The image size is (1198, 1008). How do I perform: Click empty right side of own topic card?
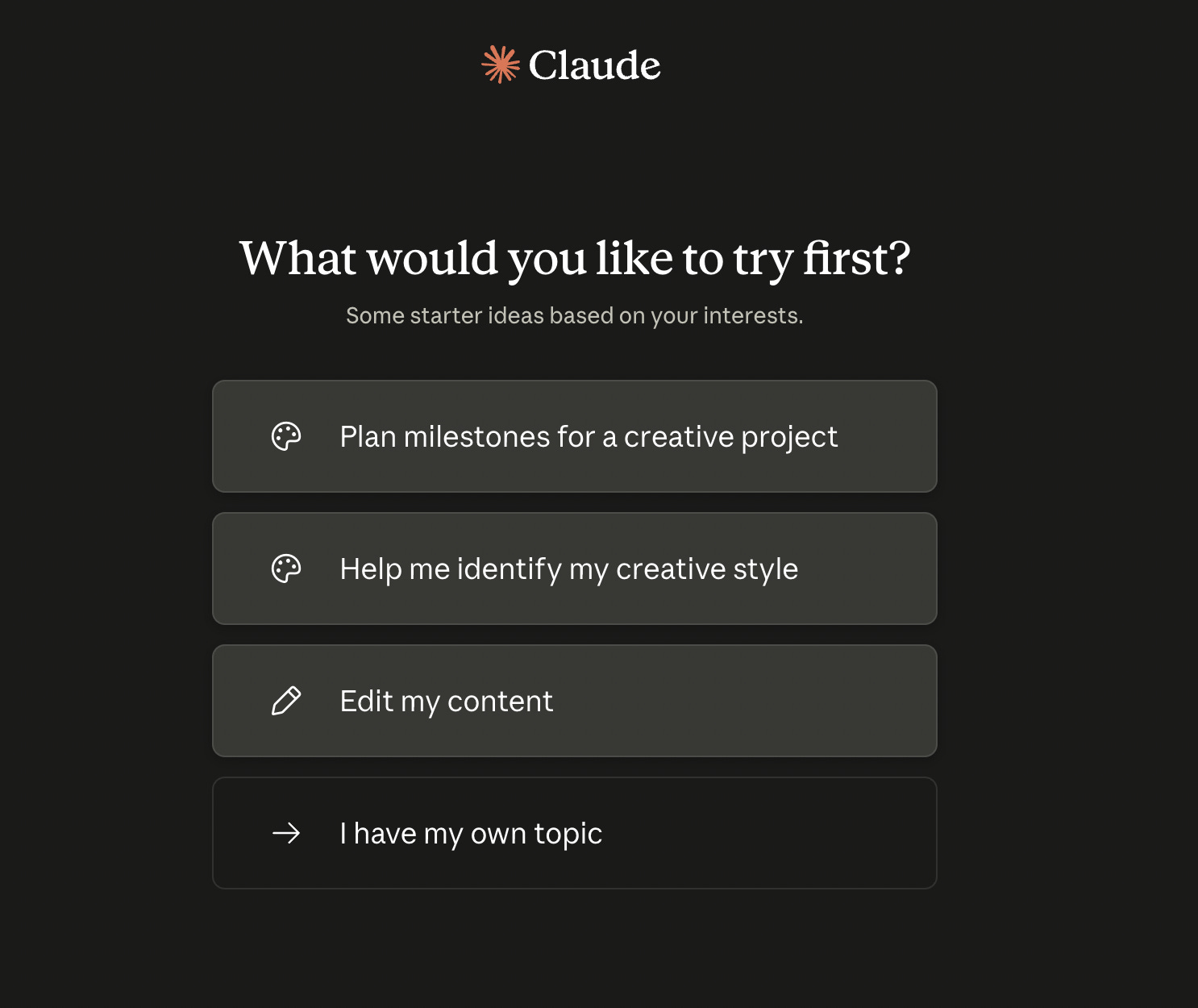pyautogui.click(x=790, y=833)
